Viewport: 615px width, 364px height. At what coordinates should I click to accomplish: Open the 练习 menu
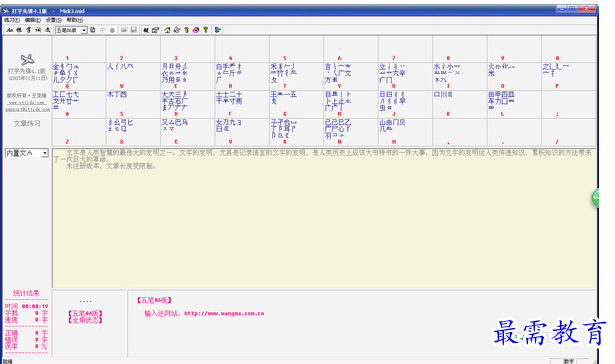12,20
